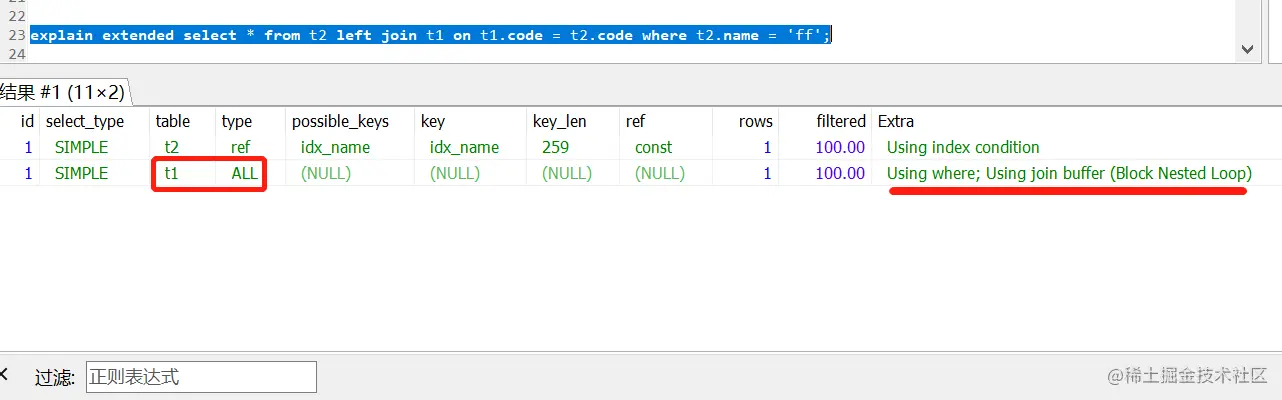Select the Using index condition cell
The height and width of the screenshot is (400, 1282).
click(x=963, y=147)
